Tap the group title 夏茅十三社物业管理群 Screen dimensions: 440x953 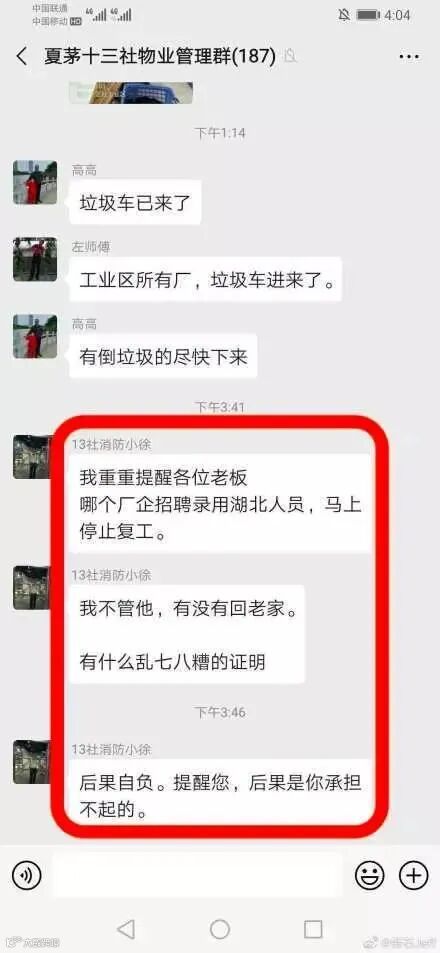[160, 57]
